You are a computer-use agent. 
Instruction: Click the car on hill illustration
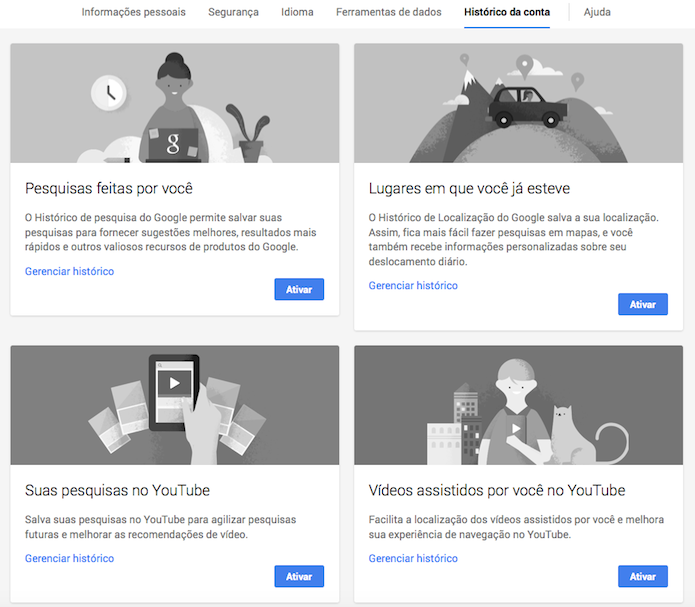click(x=519, y=103)
